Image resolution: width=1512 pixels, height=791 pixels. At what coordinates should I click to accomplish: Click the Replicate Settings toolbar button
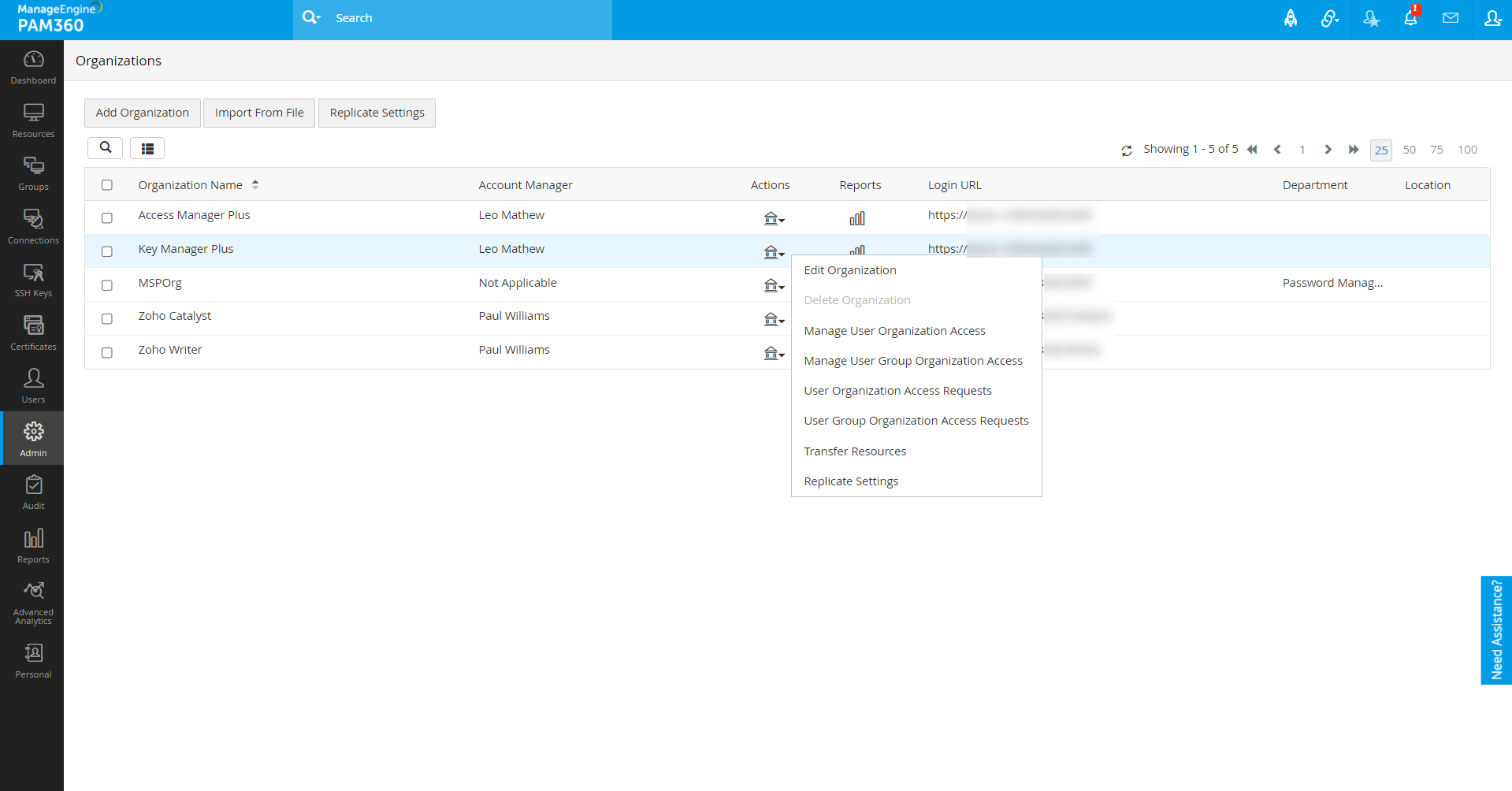point(377,113)
